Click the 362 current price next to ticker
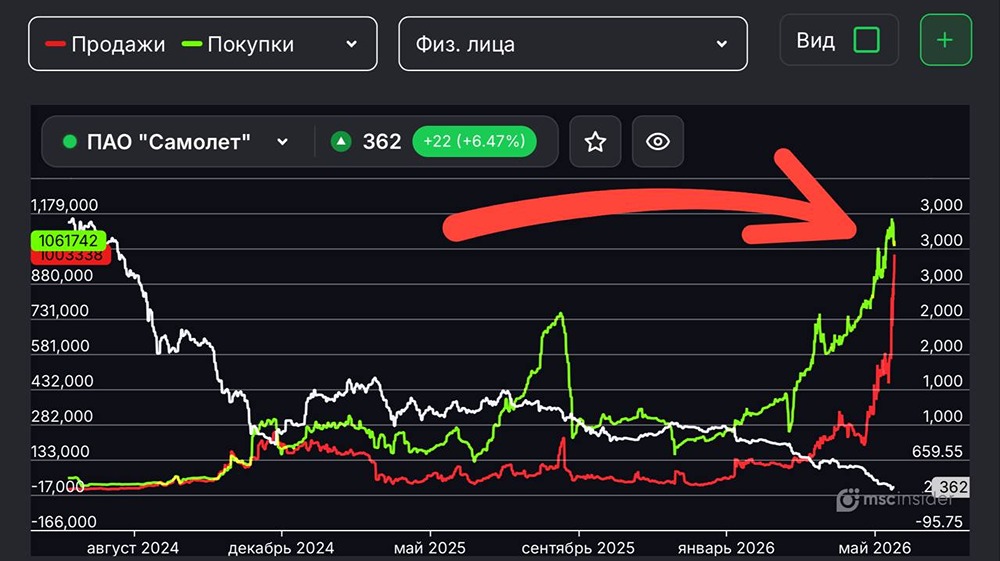Image resolution: width=1000 pixels, height=561 pixels. coord(382,141)
